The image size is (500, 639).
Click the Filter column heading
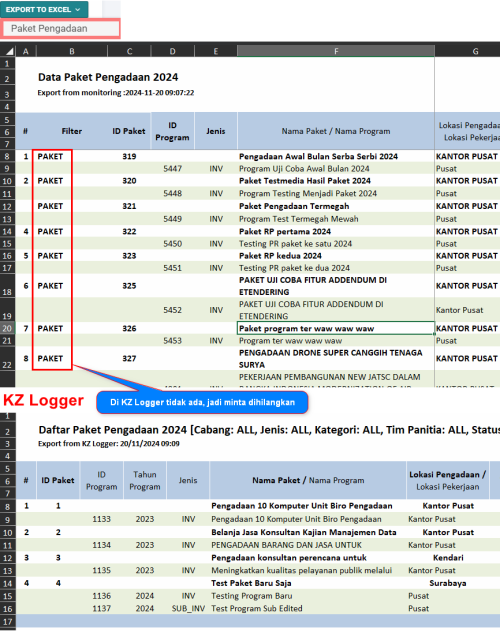[72, 131]
